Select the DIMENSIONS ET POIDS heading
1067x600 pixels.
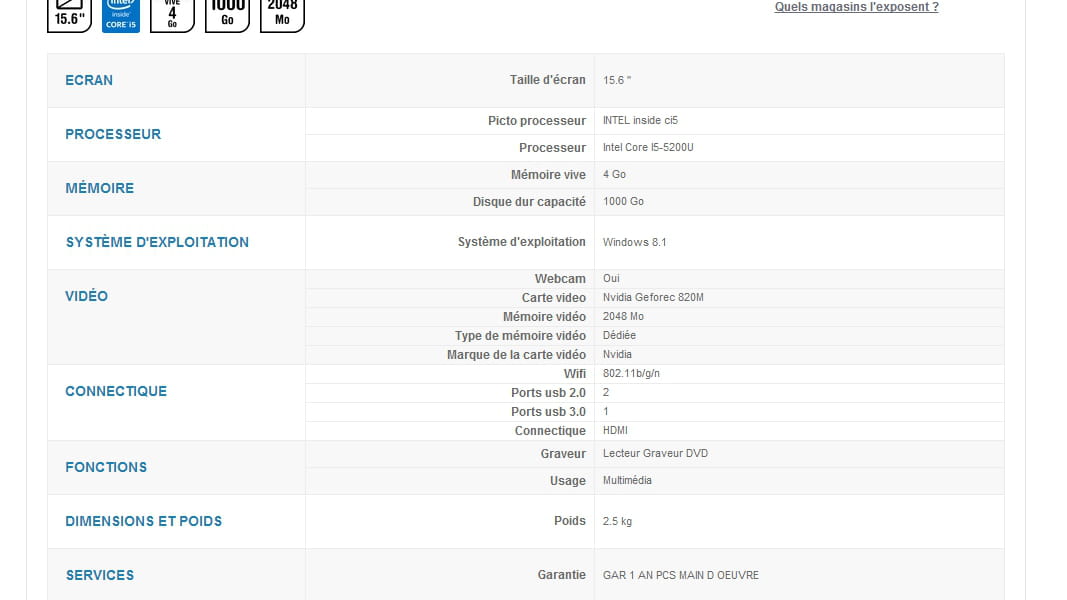click(144, 521)
